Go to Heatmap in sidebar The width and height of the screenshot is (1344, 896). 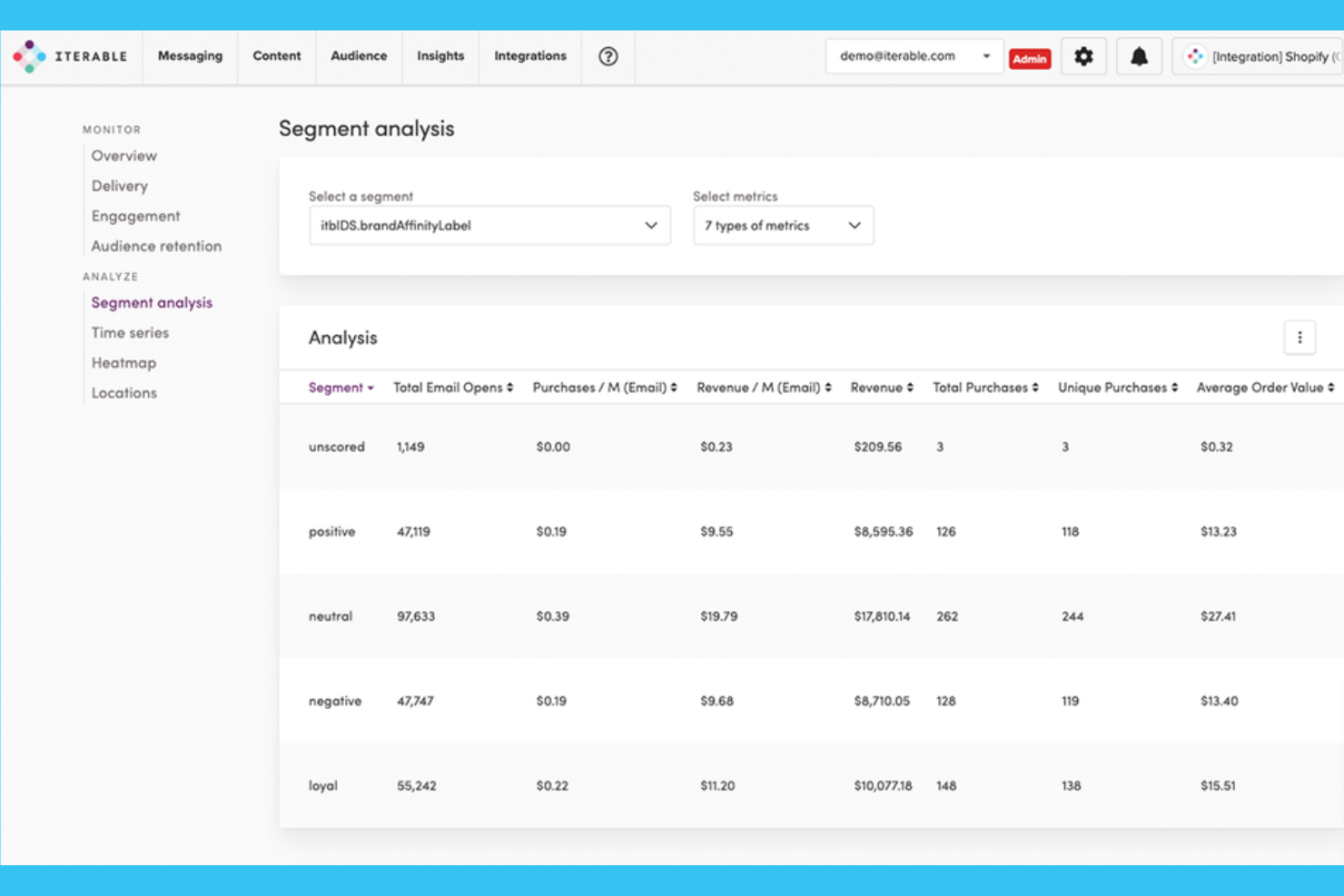coord(124,363)
